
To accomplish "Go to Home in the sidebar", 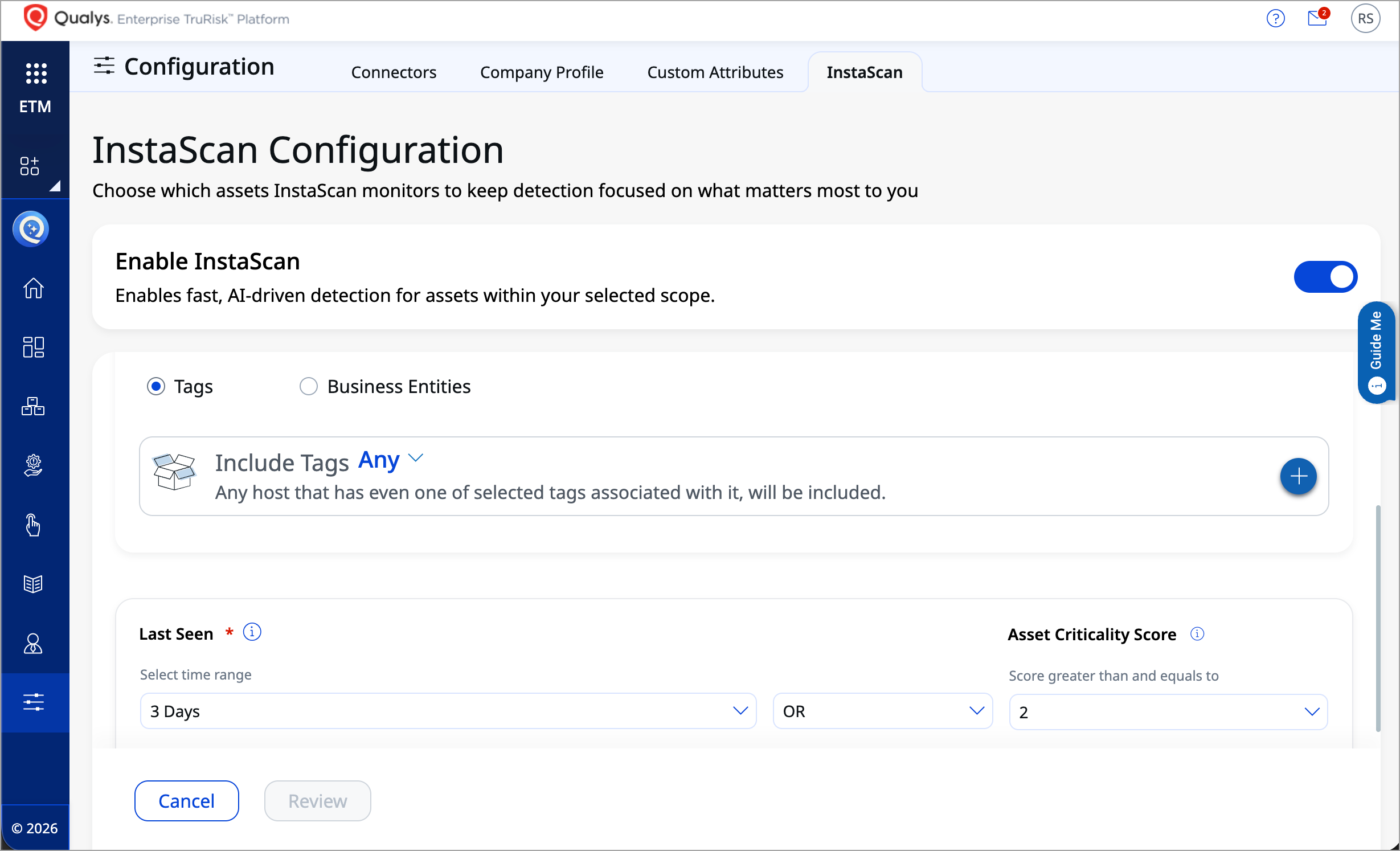I will point(33,288).
